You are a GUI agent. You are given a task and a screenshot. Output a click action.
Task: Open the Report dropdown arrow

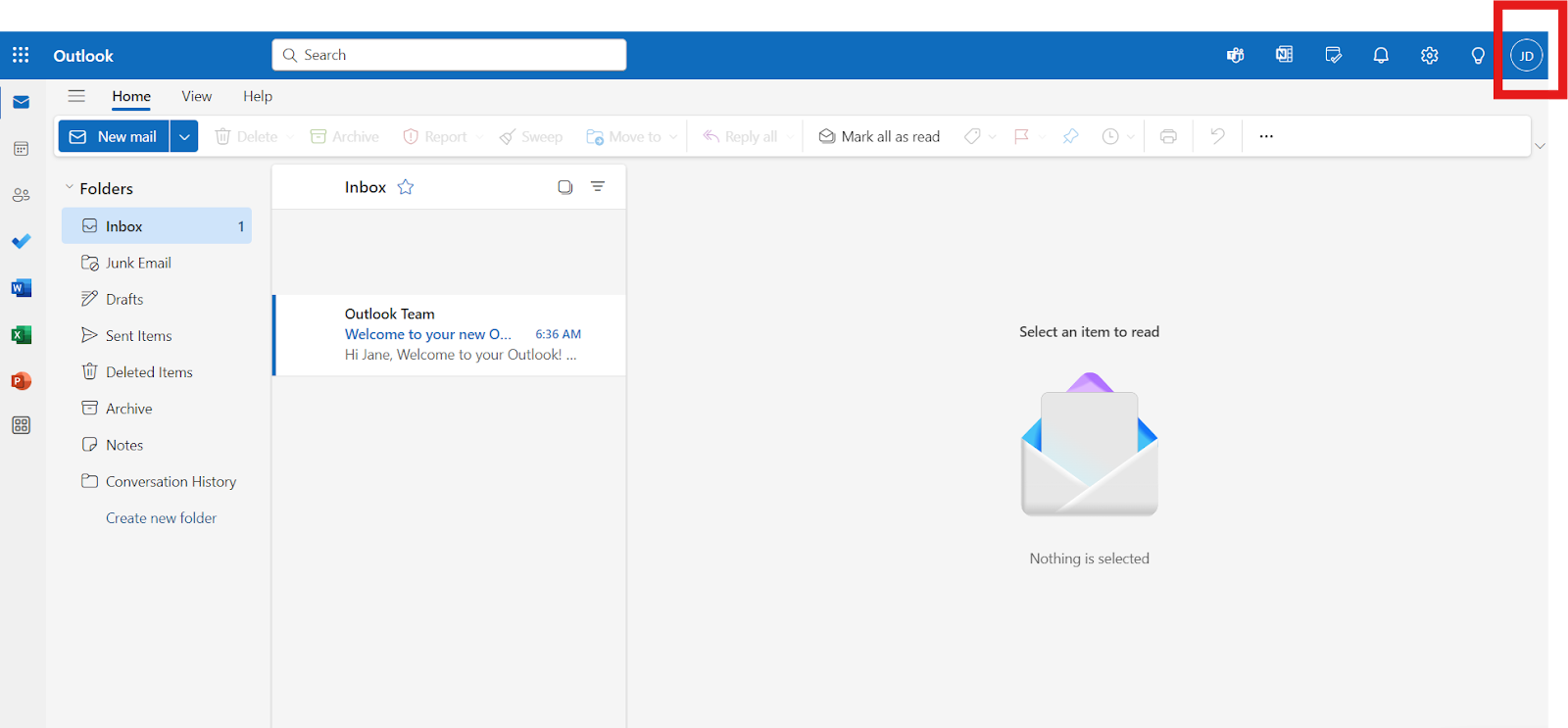[x=478, y=137]
